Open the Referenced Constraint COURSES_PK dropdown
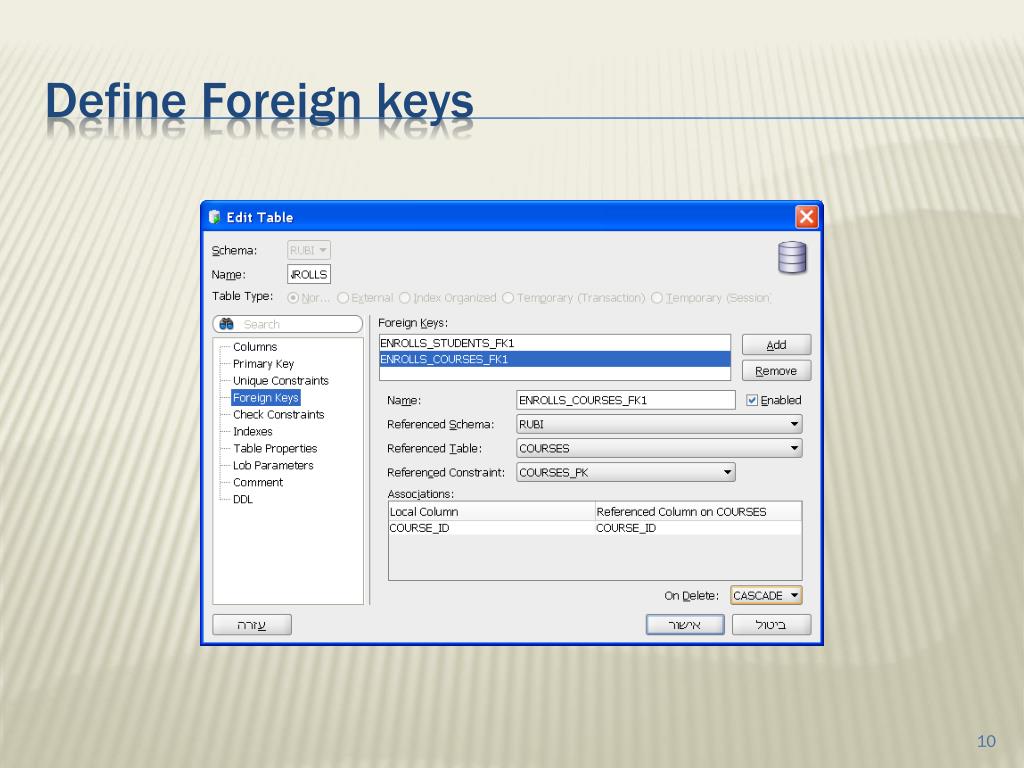This screenshot has height=768, width=1024. (x=626, y=472)
